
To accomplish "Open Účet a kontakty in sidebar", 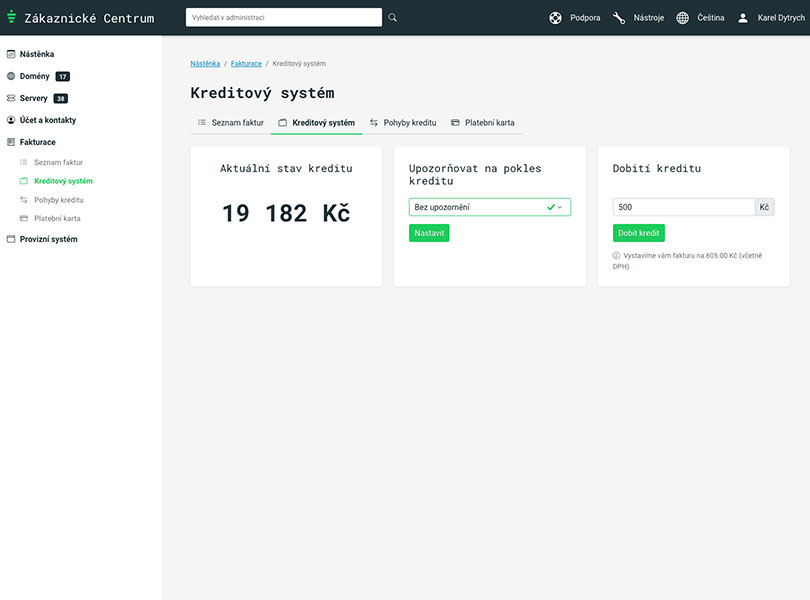I will (48, 120).
